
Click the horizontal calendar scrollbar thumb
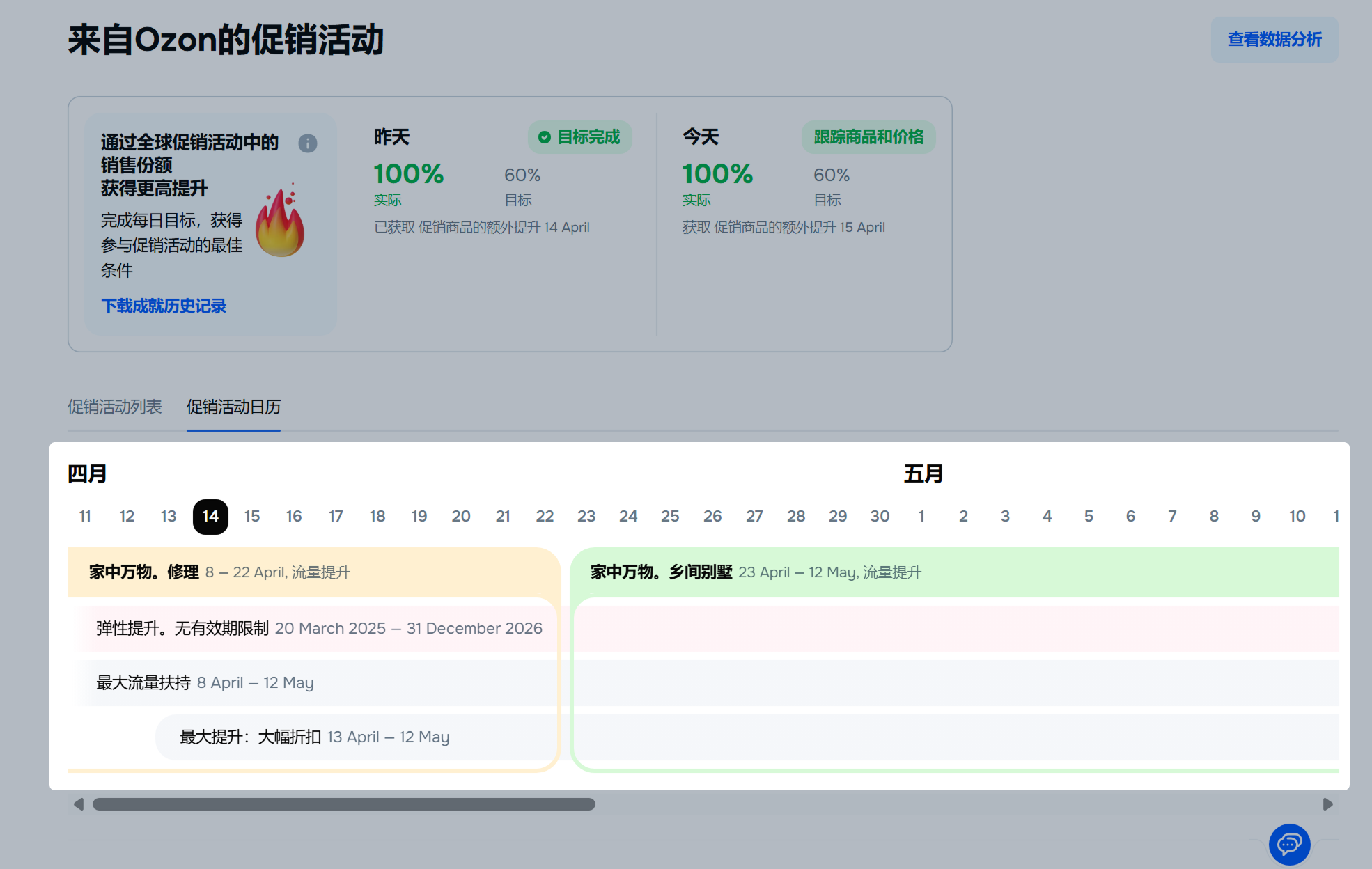click(x=343, y=804)
